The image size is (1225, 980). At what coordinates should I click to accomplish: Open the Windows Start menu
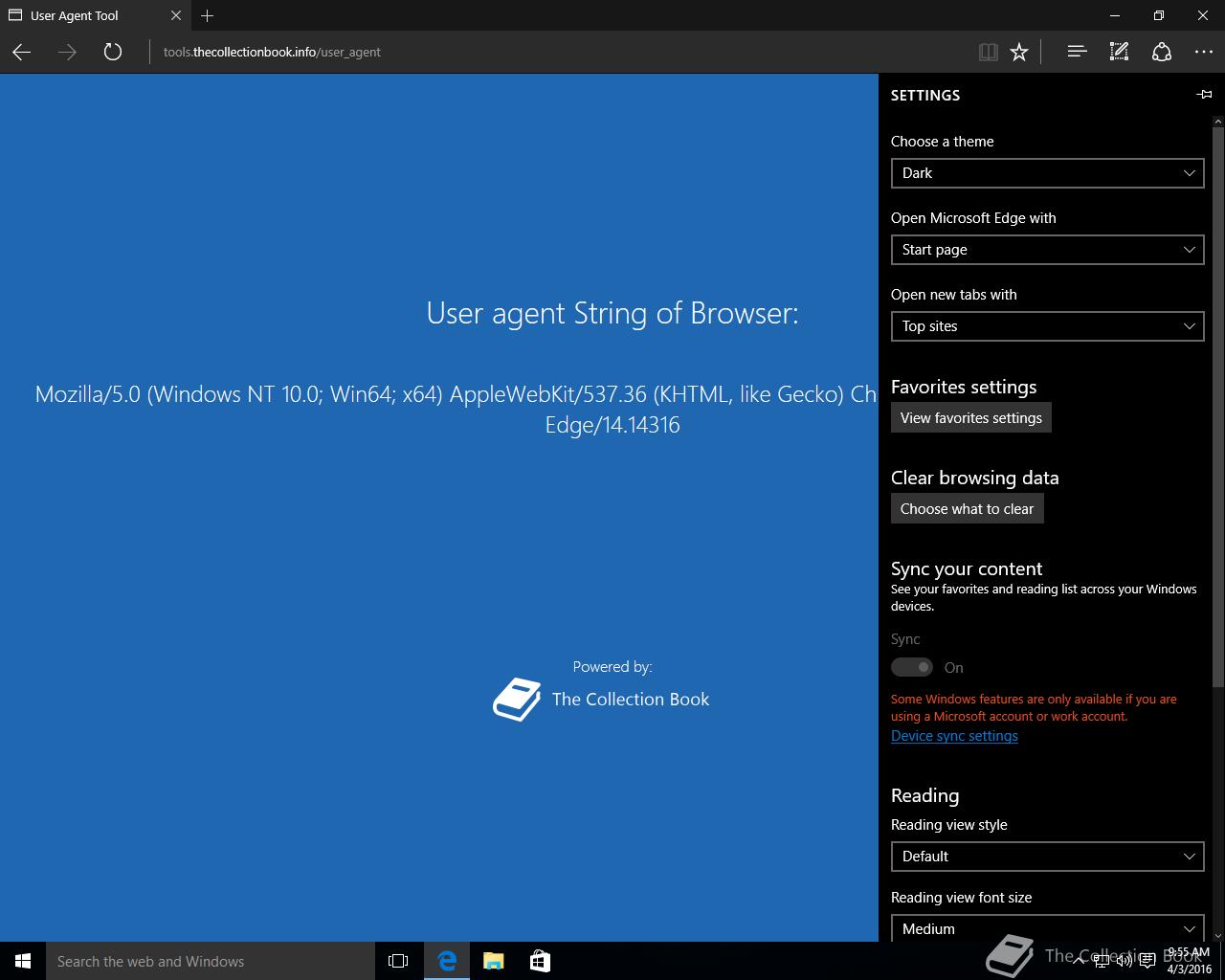(x=23, y=961)
